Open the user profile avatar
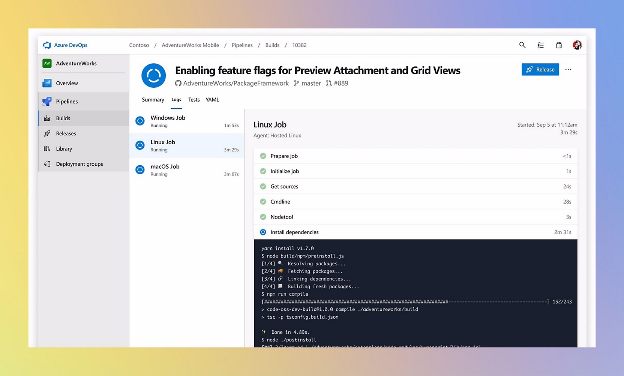The height and width of the screenshot is (376, 624). coord(577,45)
